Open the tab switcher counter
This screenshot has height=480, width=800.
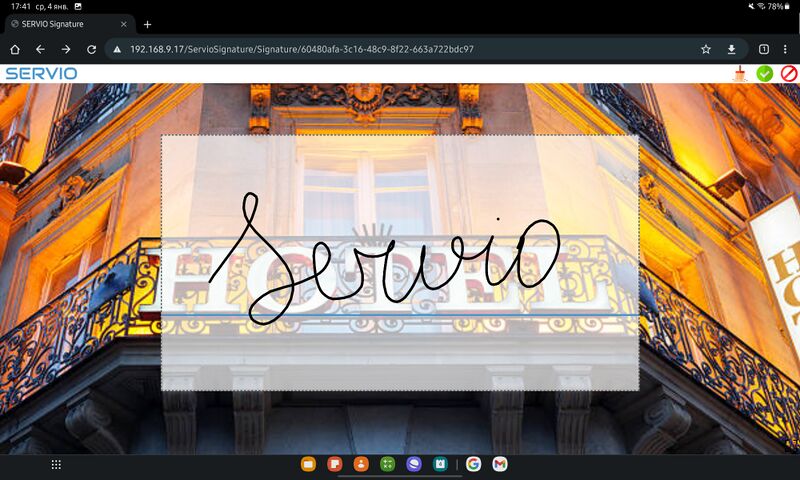click(763, 49)
